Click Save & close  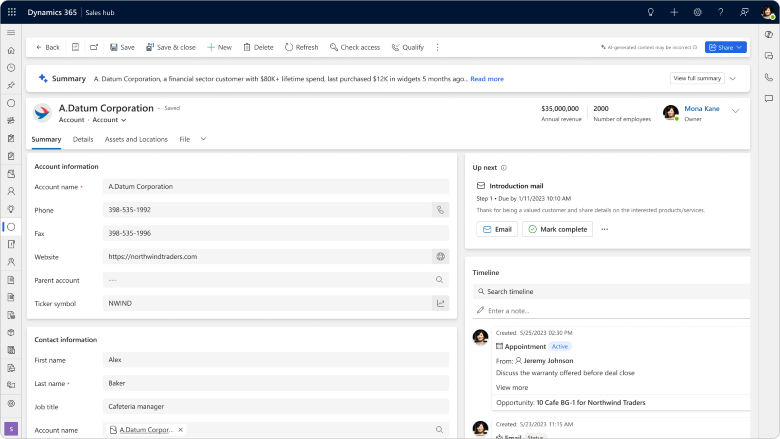[x=171, y=47]
